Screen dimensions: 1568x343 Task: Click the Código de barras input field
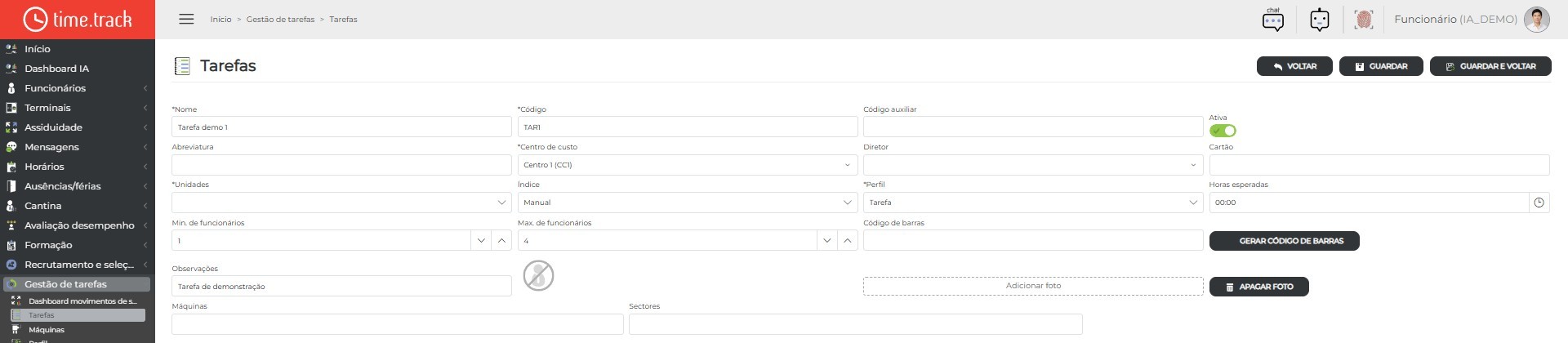pyautogui.click(x=1033, y=240)
